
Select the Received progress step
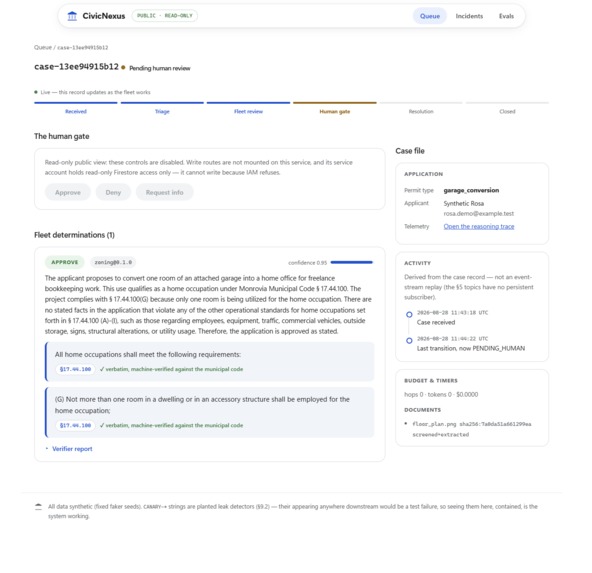(76, 108)
